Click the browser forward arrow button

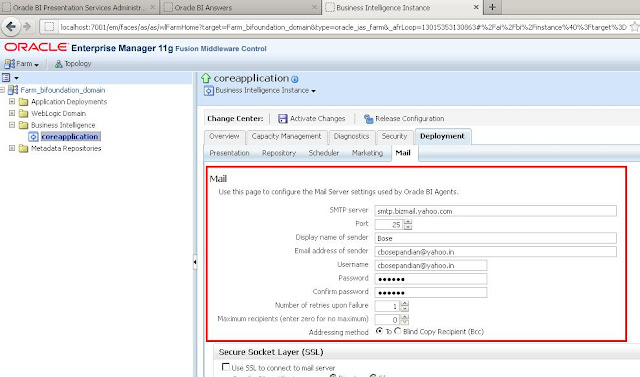point(27,27)
